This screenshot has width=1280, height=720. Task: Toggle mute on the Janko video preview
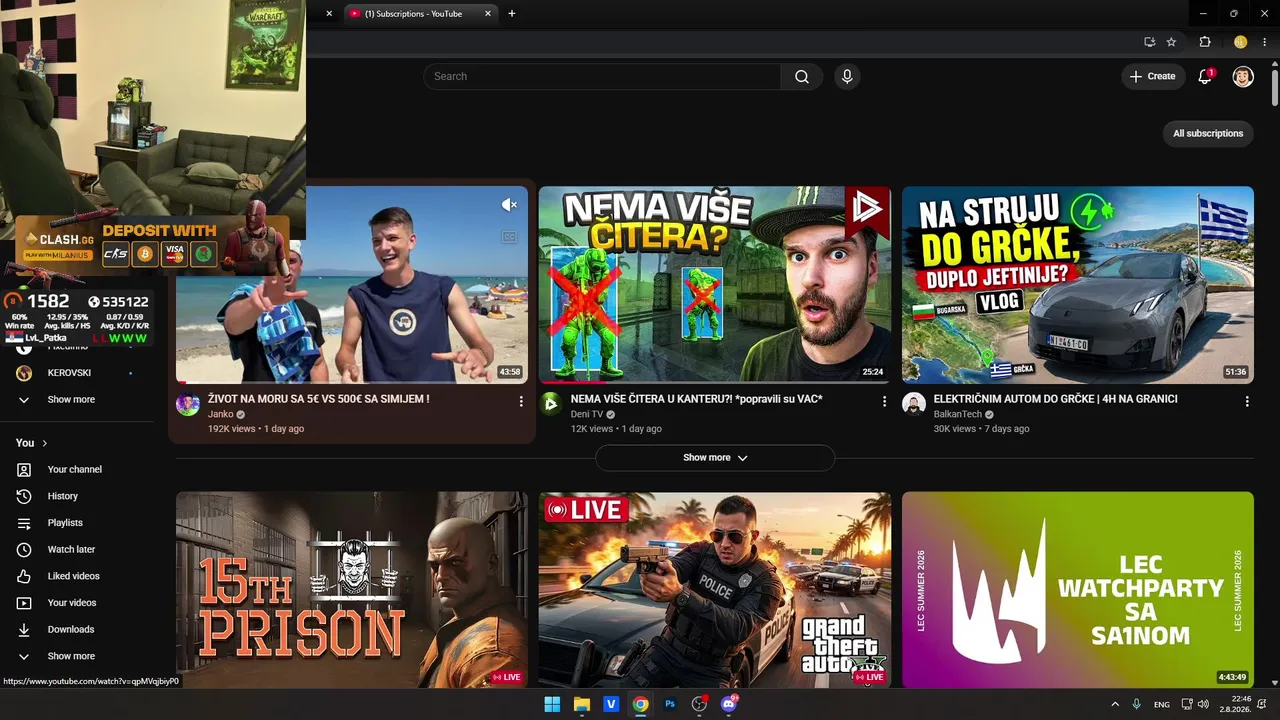coord(509,205)
